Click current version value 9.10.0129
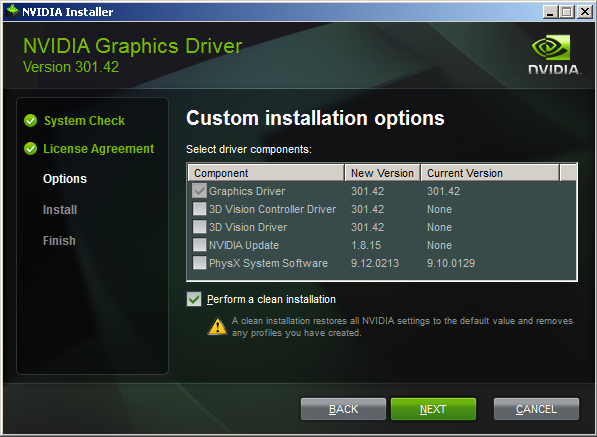597x437 pixels. pyautogui.click(x=451, y=263)
